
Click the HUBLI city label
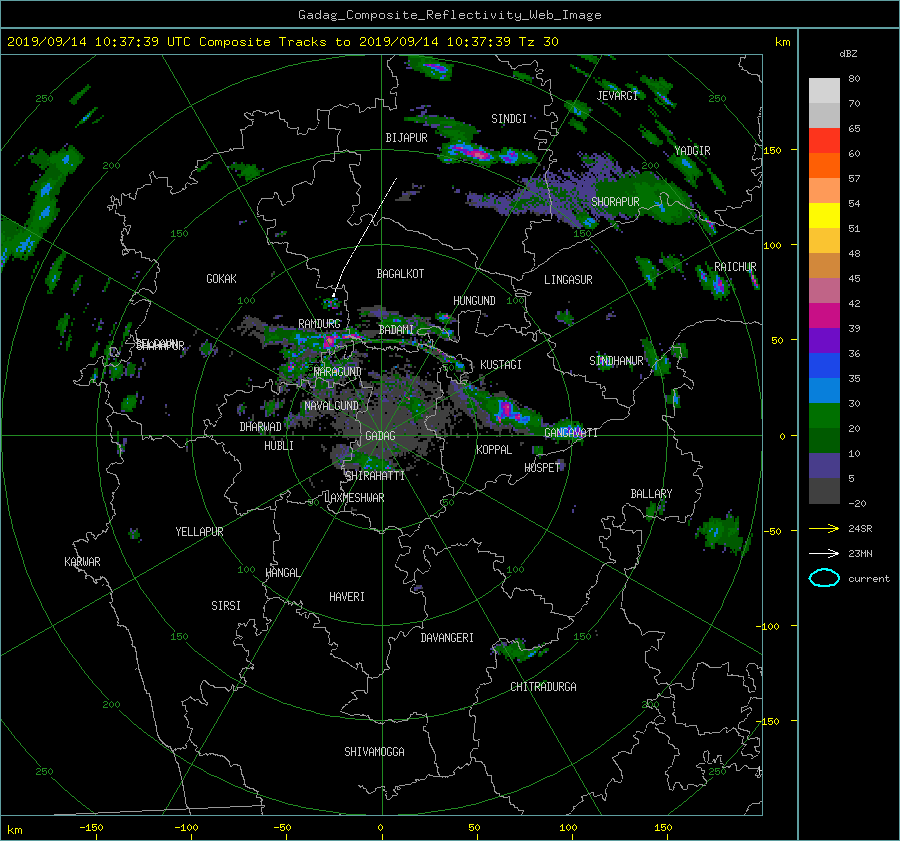click(278, 446)
